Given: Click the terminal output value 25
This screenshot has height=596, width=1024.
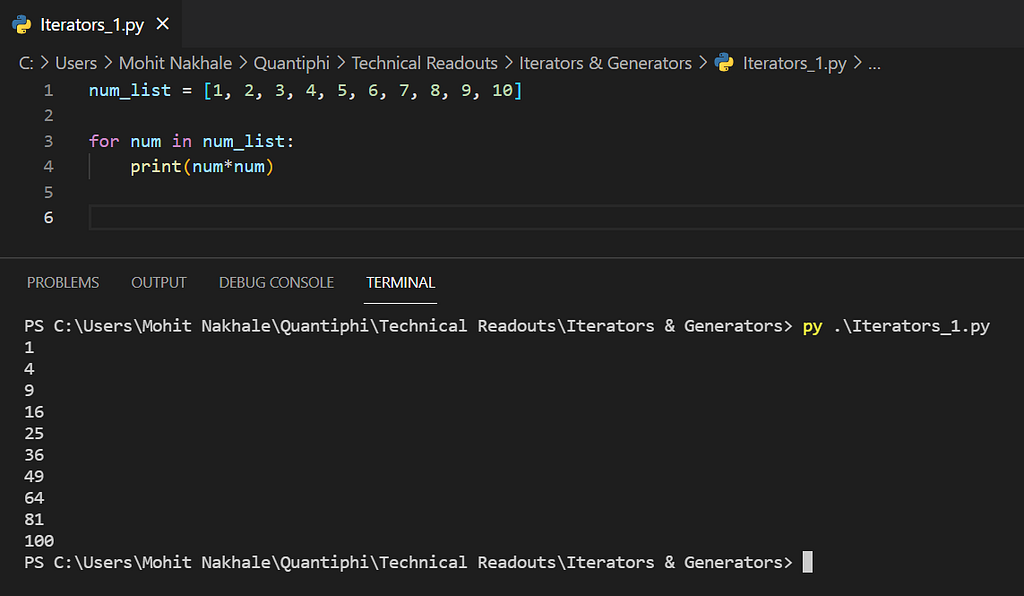Looking at the screenshot, I should pos(34,433).
